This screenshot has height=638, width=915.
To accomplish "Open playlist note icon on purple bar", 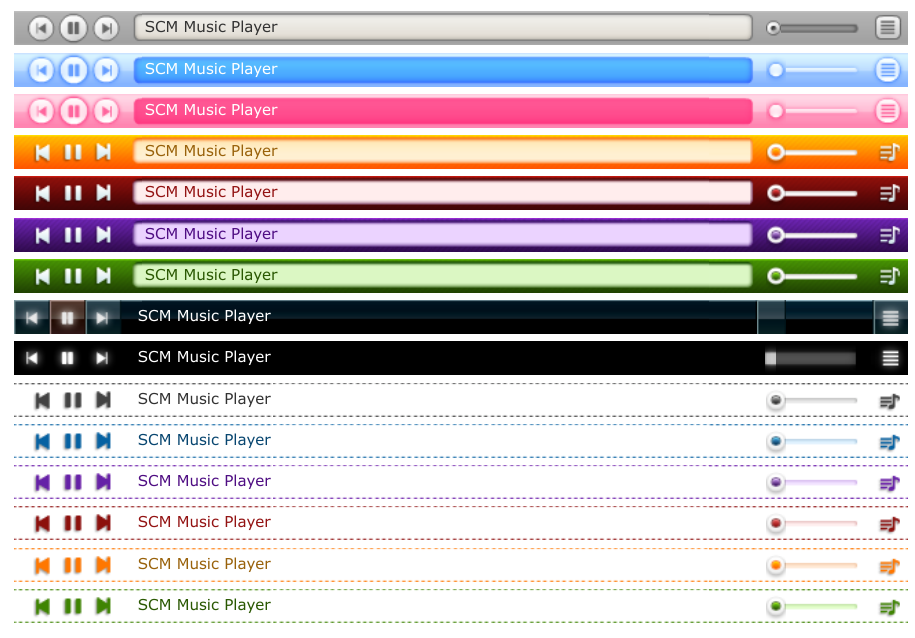I will click(x=890, y=235).
